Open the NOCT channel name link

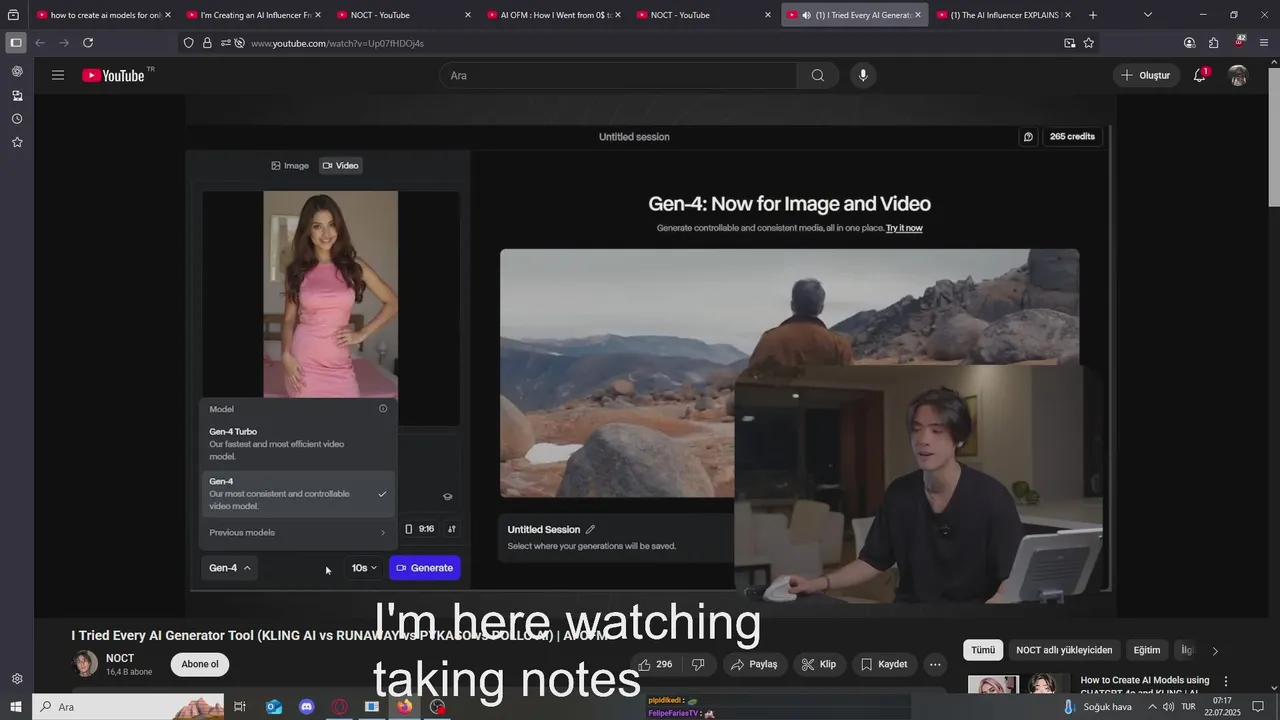tap(120, 658)
